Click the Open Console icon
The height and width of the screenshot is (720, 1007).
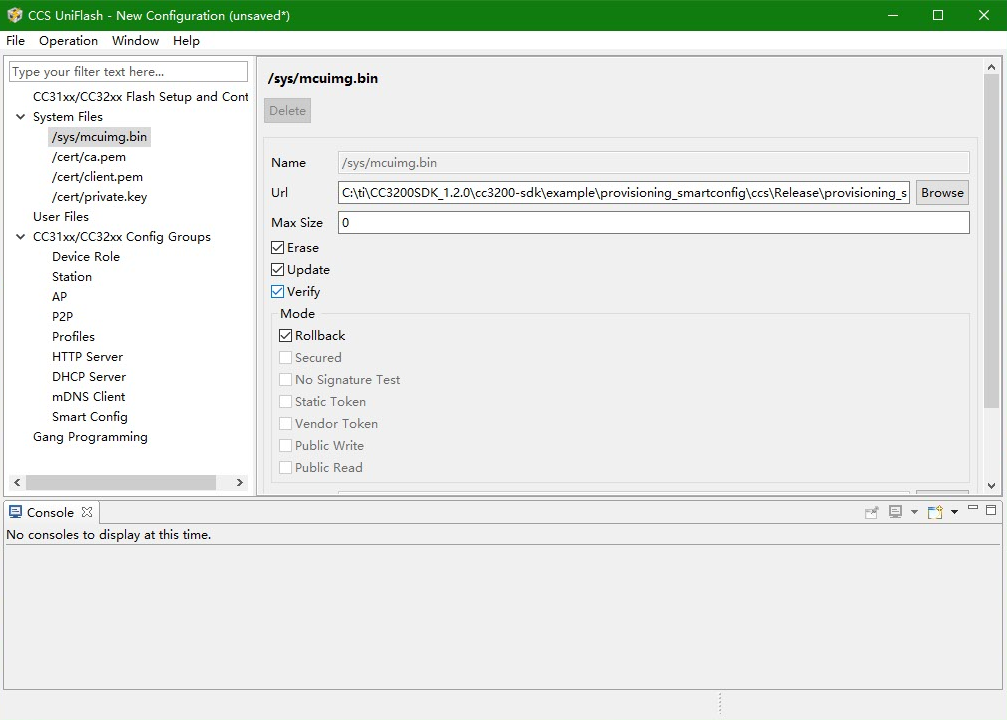click(935, 512)
